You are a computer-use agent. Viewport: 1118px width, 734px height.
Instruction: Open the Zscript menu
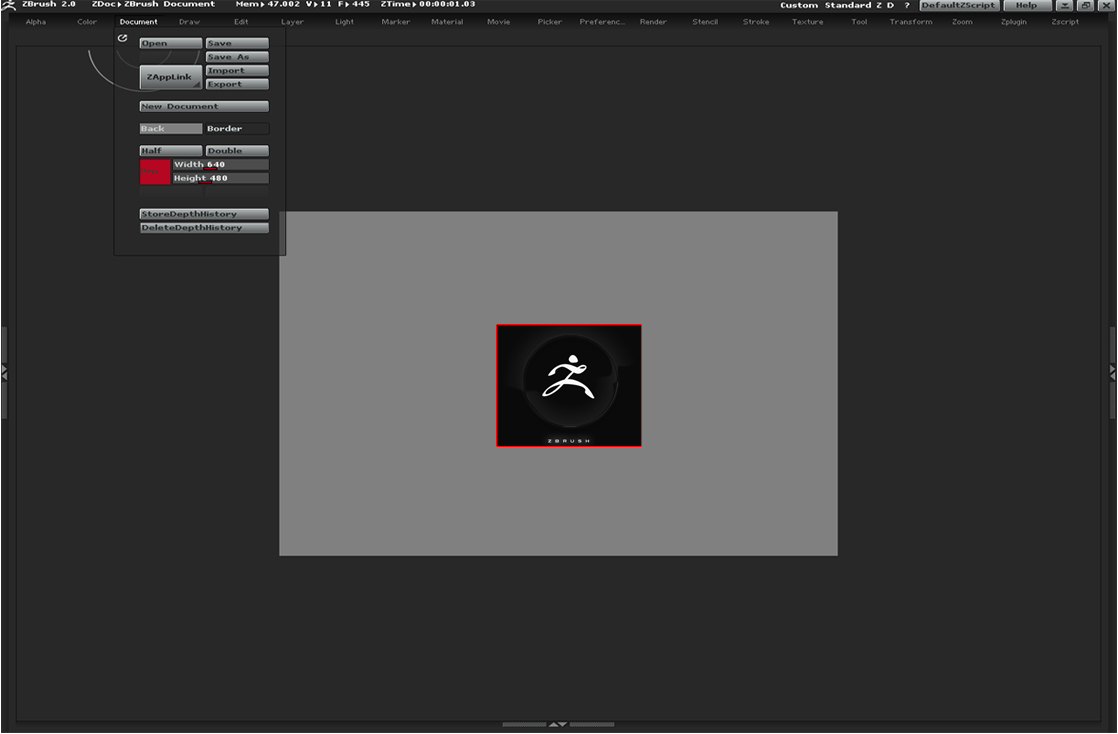(1065, 22)
